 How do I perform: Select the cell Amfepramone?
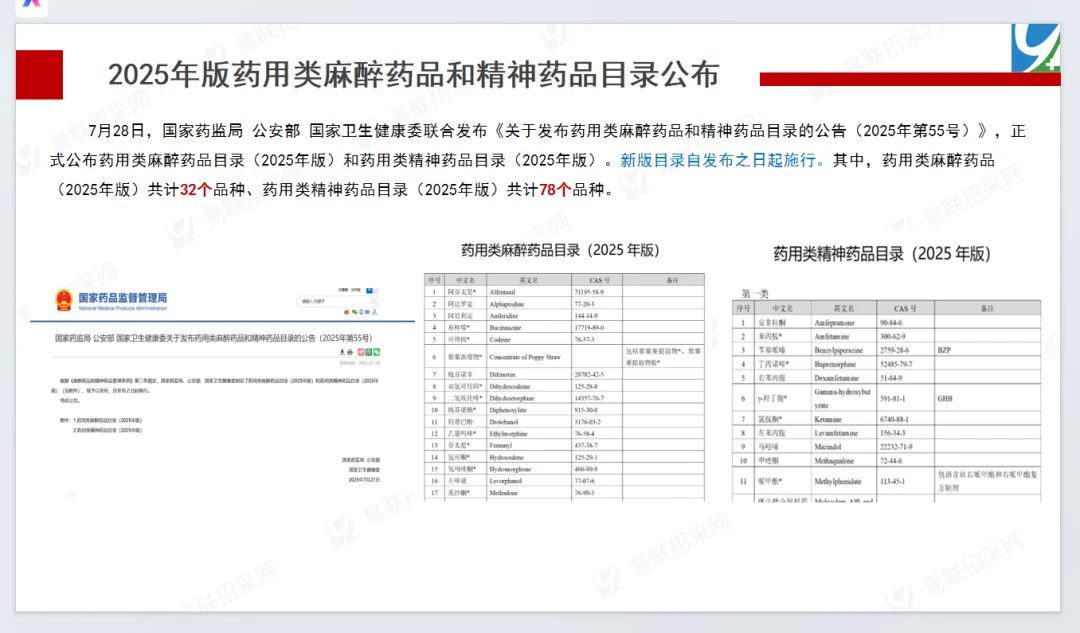844,322
